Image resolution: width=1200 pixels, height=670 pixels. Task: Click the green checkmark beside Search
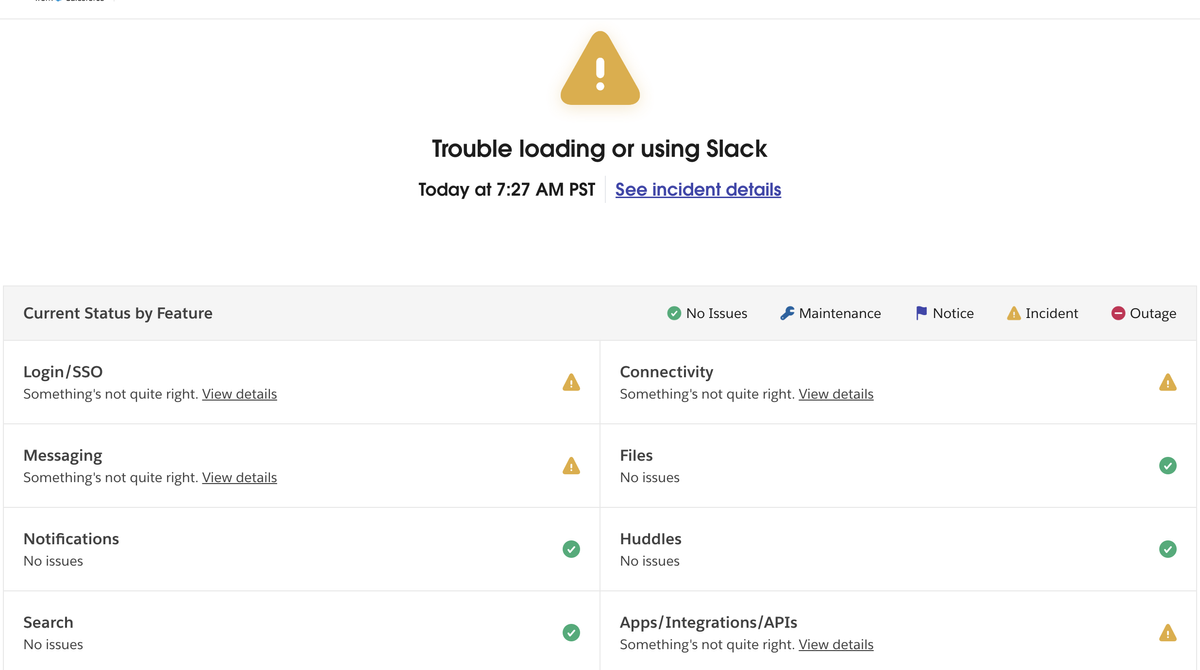(571, 632)
